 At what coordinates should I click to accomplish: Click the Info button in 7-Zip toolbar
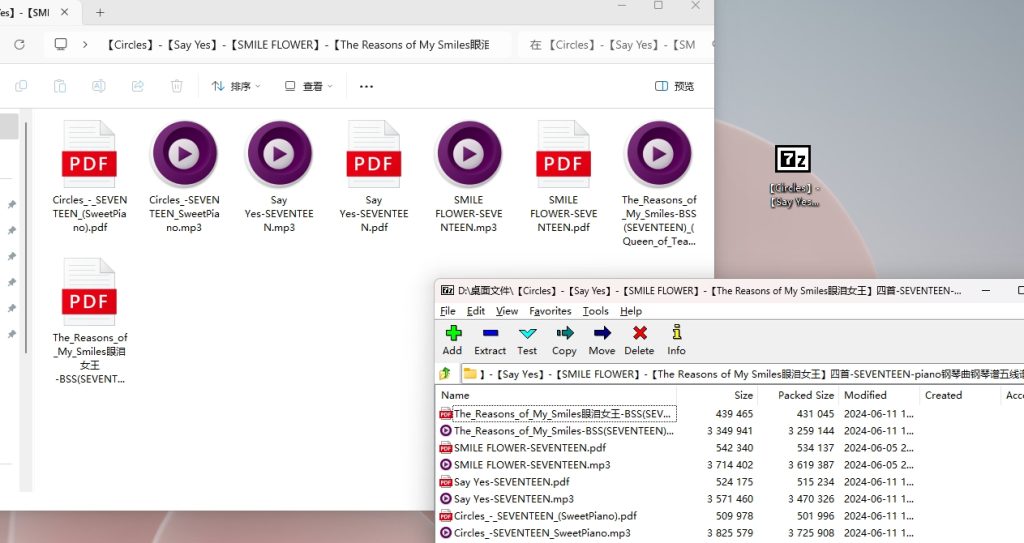point(676,340)
